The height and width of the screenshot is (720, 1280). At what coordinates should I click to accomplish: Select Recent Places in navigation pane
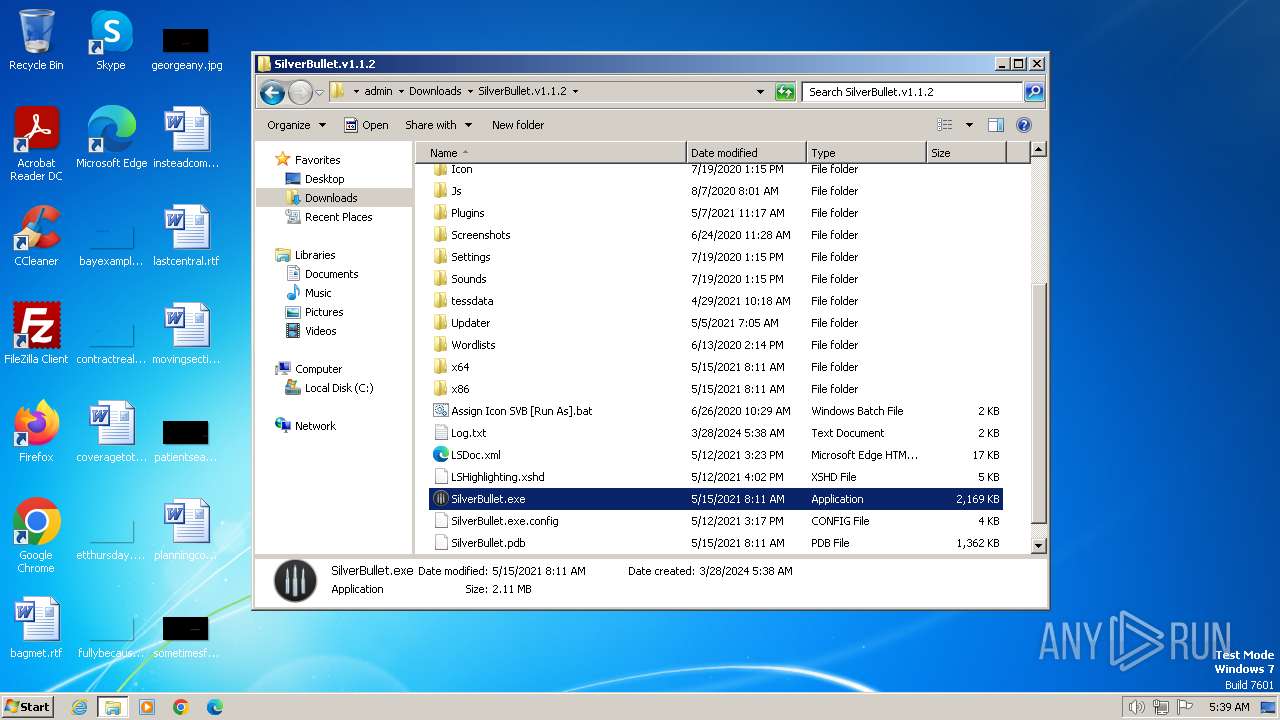(338, 217)
